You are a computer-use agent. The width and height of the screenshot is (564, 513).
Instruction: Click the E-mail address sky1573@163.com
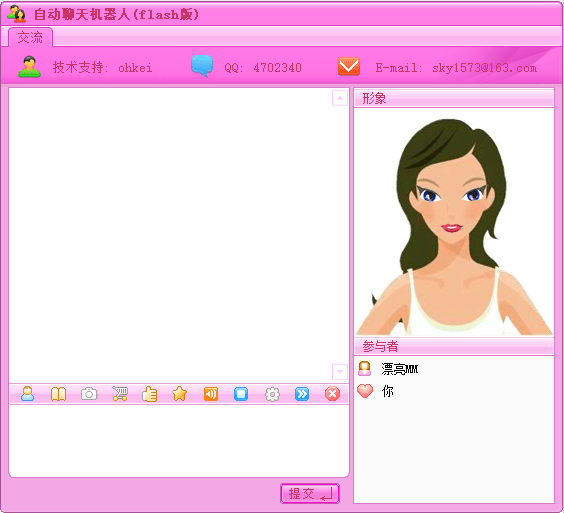click(x=484, y=68)
